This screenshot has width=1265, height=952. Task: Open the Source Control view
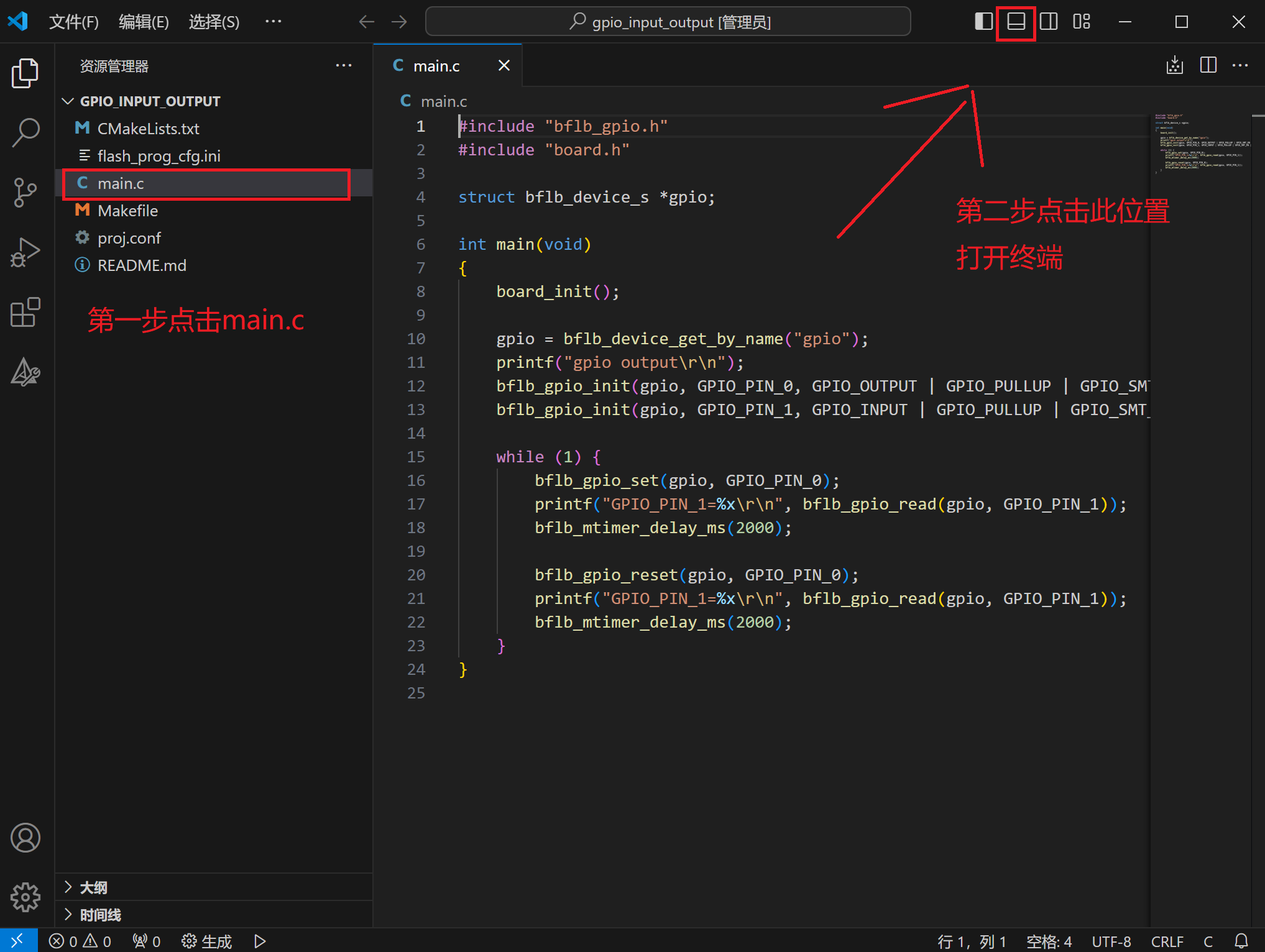[25, 192]
